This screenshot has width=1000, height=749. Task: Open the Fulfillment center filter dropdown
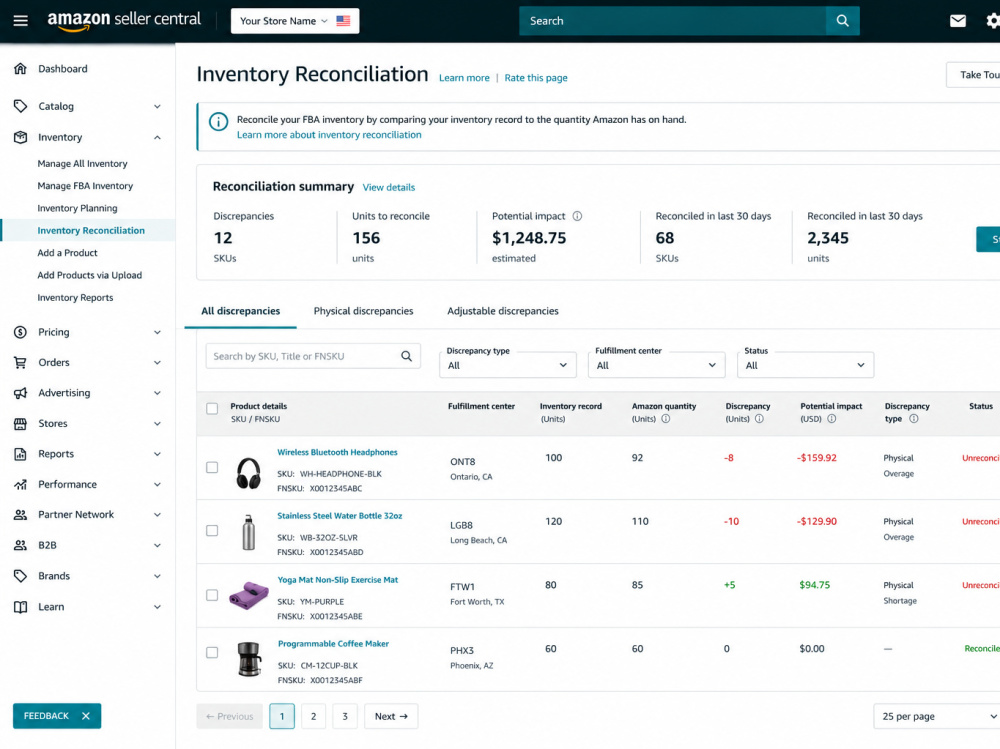(x=656, y=365)
